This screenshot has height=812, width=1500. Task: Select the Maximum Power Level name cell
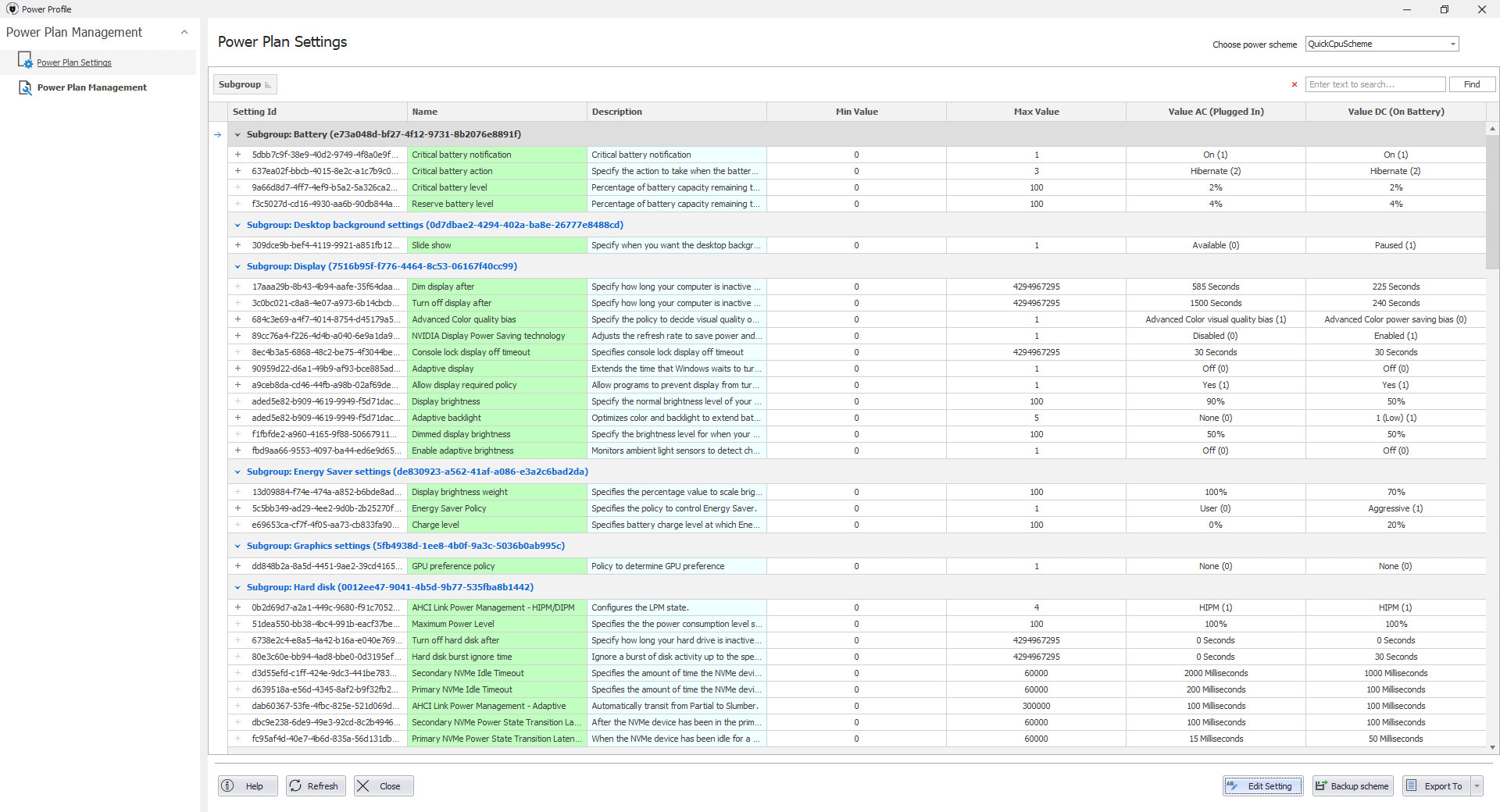497,624
